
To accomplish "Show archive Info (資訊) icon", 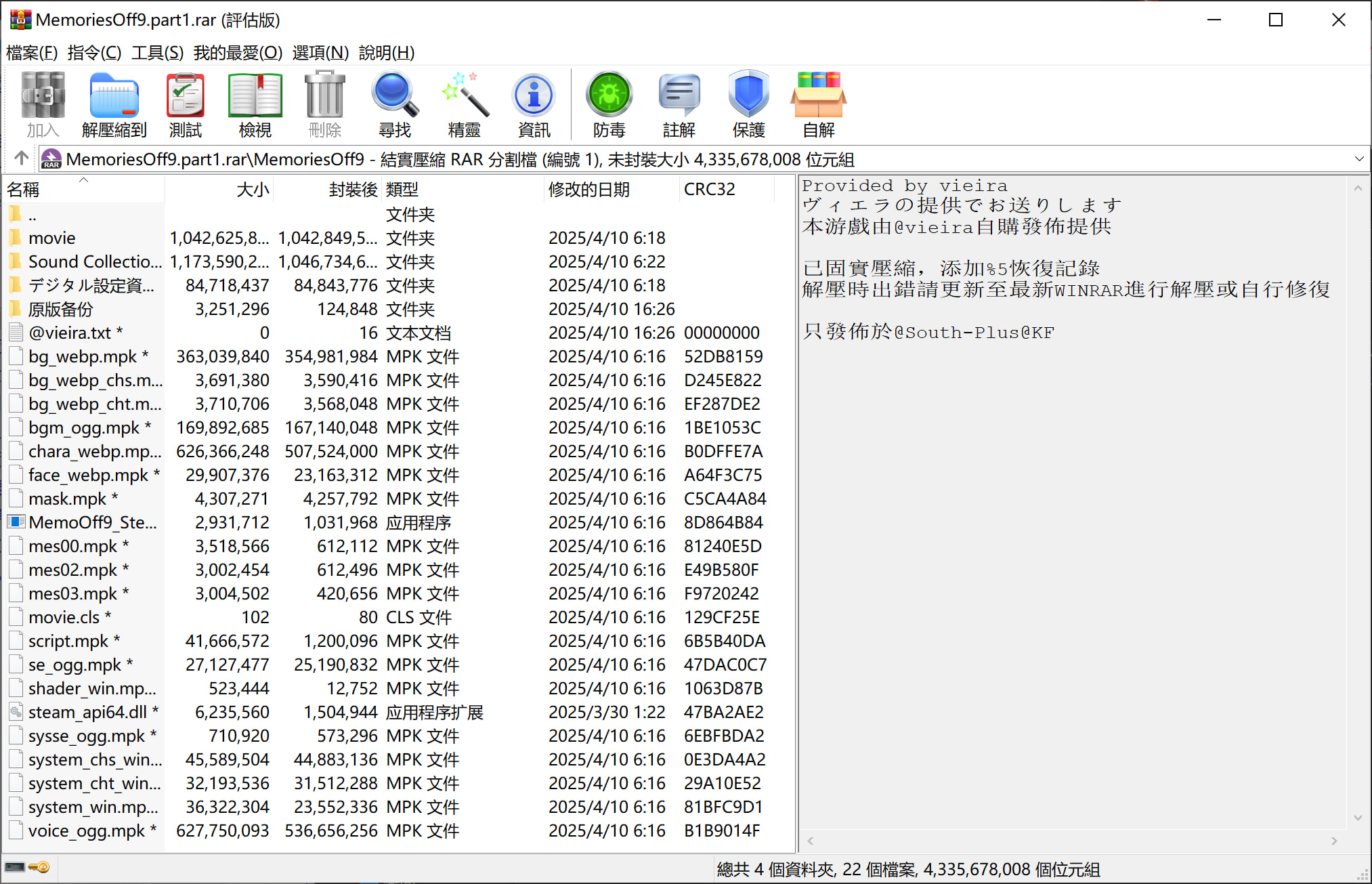I will click(534, 104).
